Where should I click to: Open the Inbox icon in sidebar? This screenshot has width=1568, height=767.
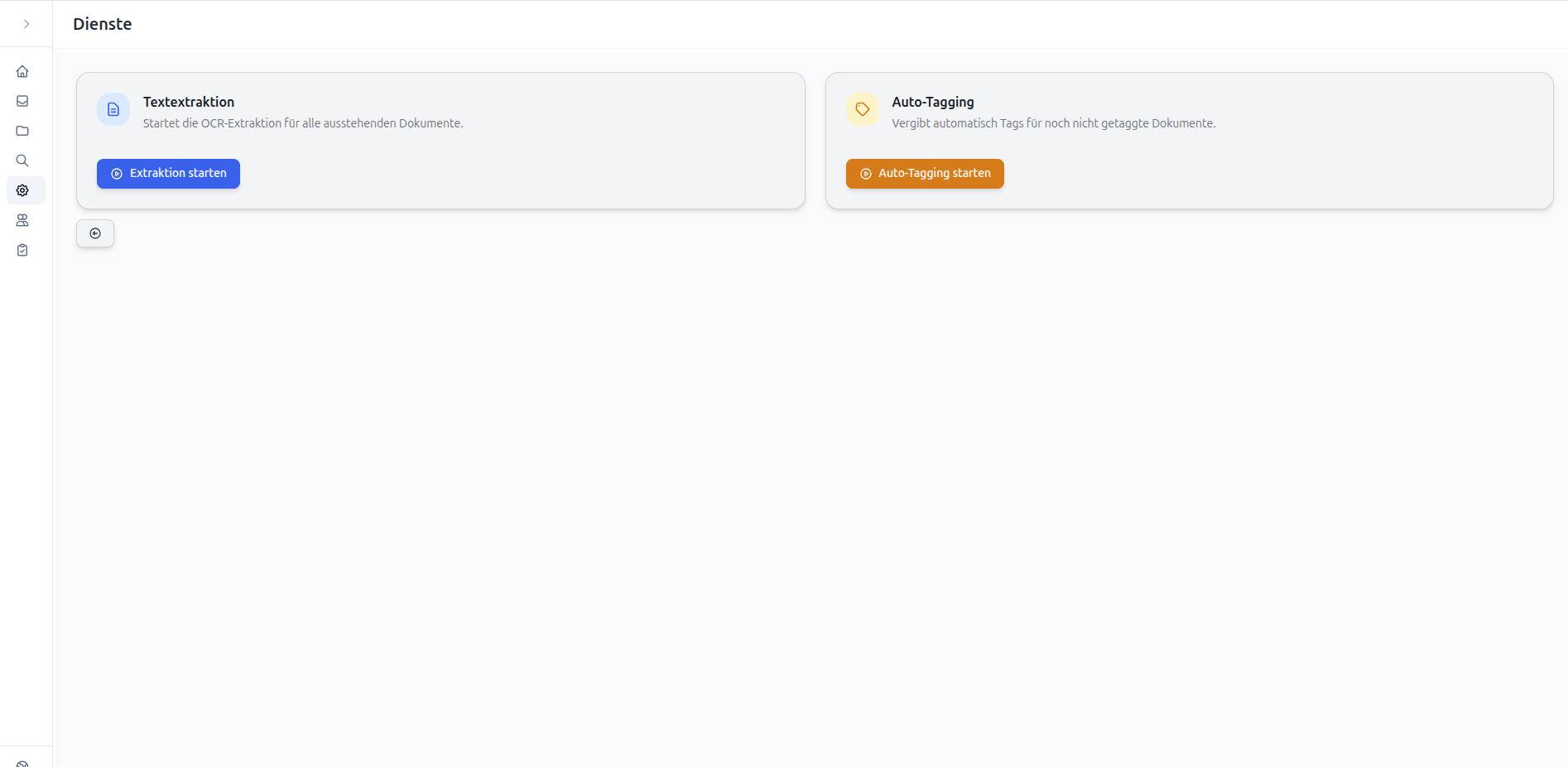point(22,101)
